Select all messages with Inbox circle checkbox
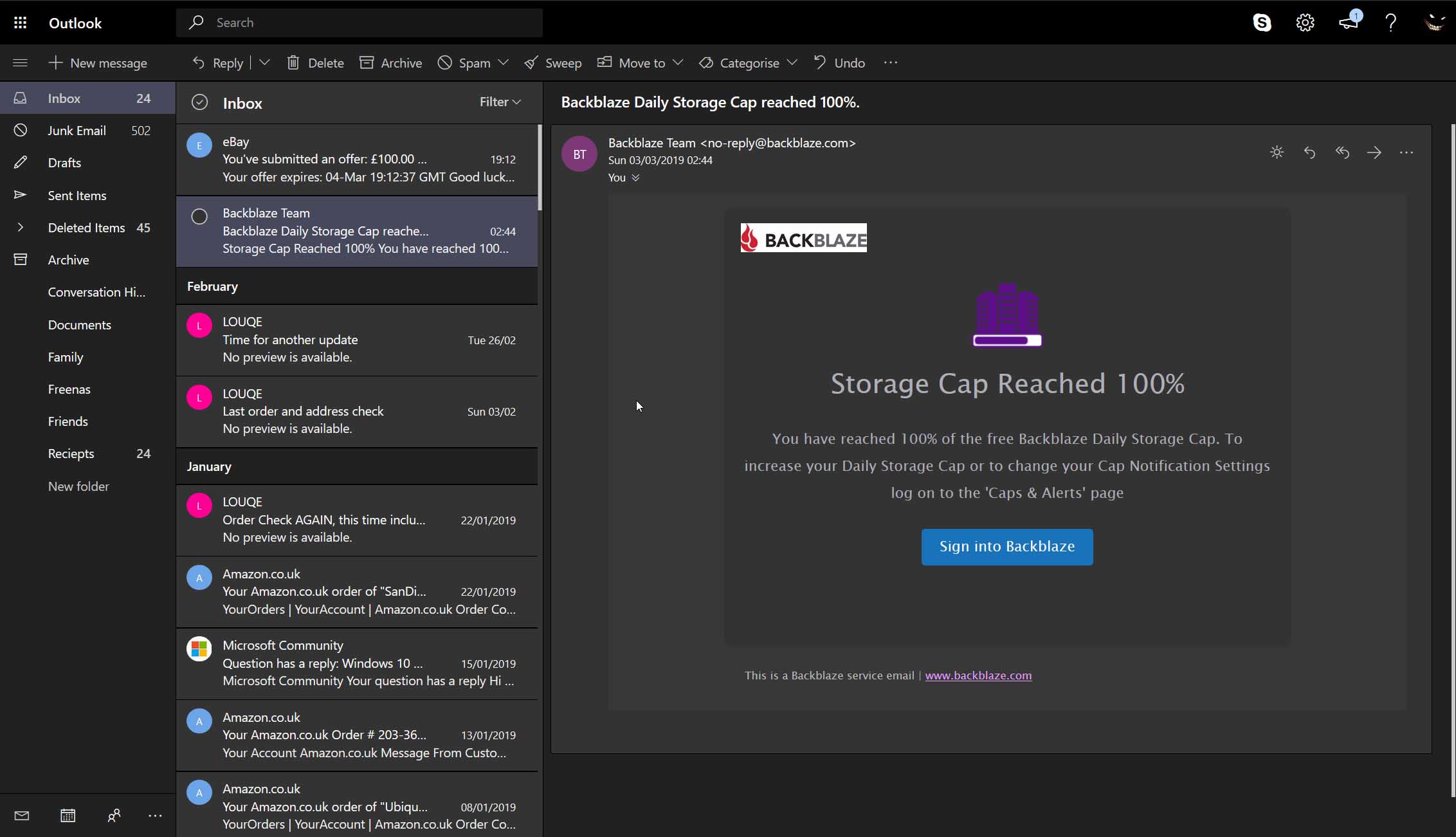 pos(199,102)
